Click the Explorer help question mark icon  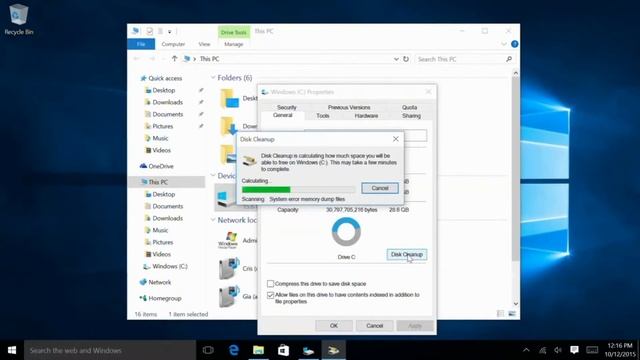[515, 44]
